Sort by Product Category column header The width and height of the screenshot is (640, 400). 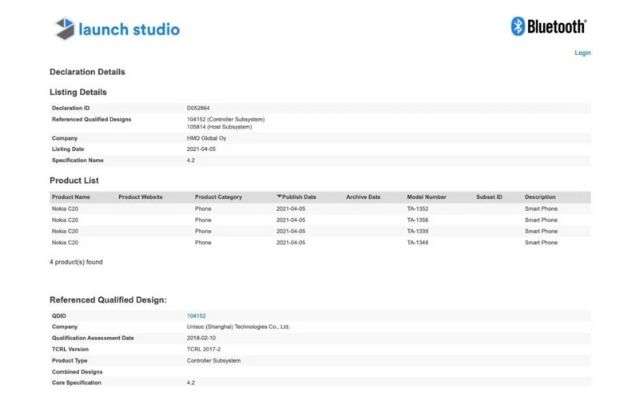(218, 197)
